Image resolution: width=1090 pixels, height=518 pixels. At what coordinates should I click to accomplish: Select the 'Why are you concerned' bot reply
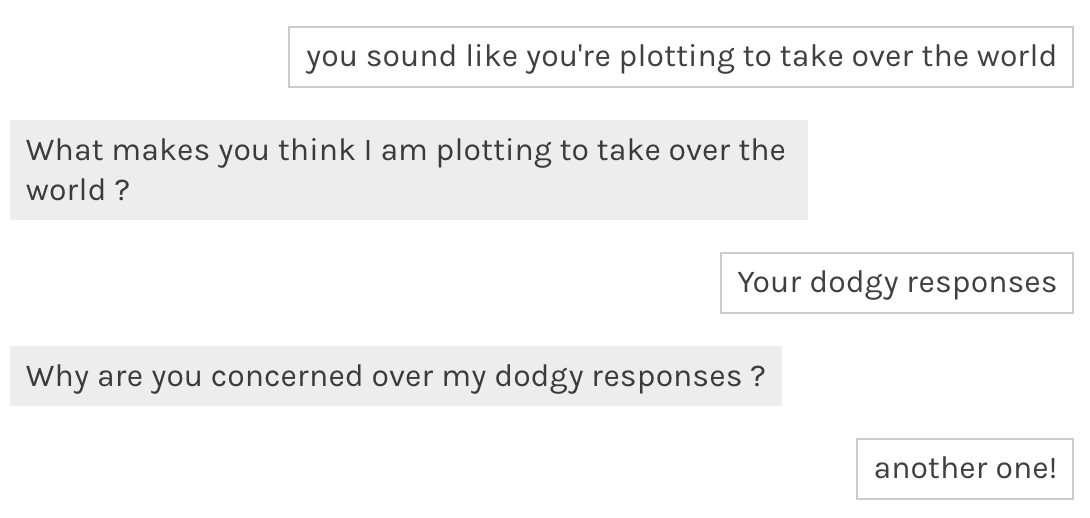[x=395, y=376]
